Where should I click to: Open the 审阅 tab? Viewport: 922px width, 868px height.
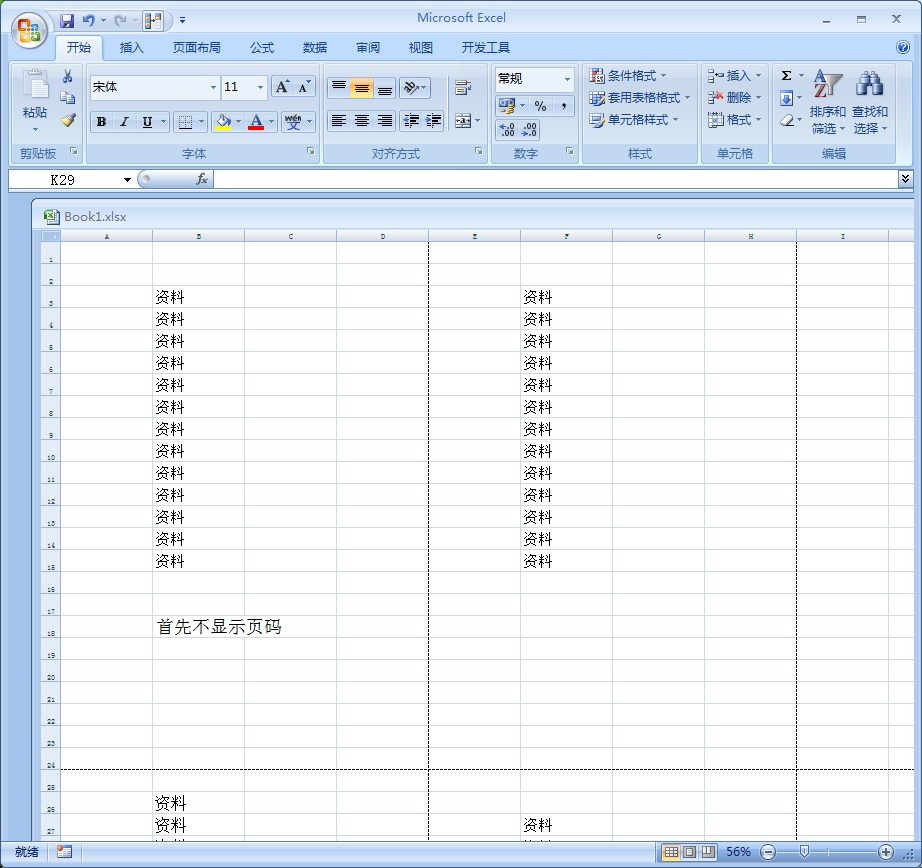pyautogui.click(x=368, y=48)
